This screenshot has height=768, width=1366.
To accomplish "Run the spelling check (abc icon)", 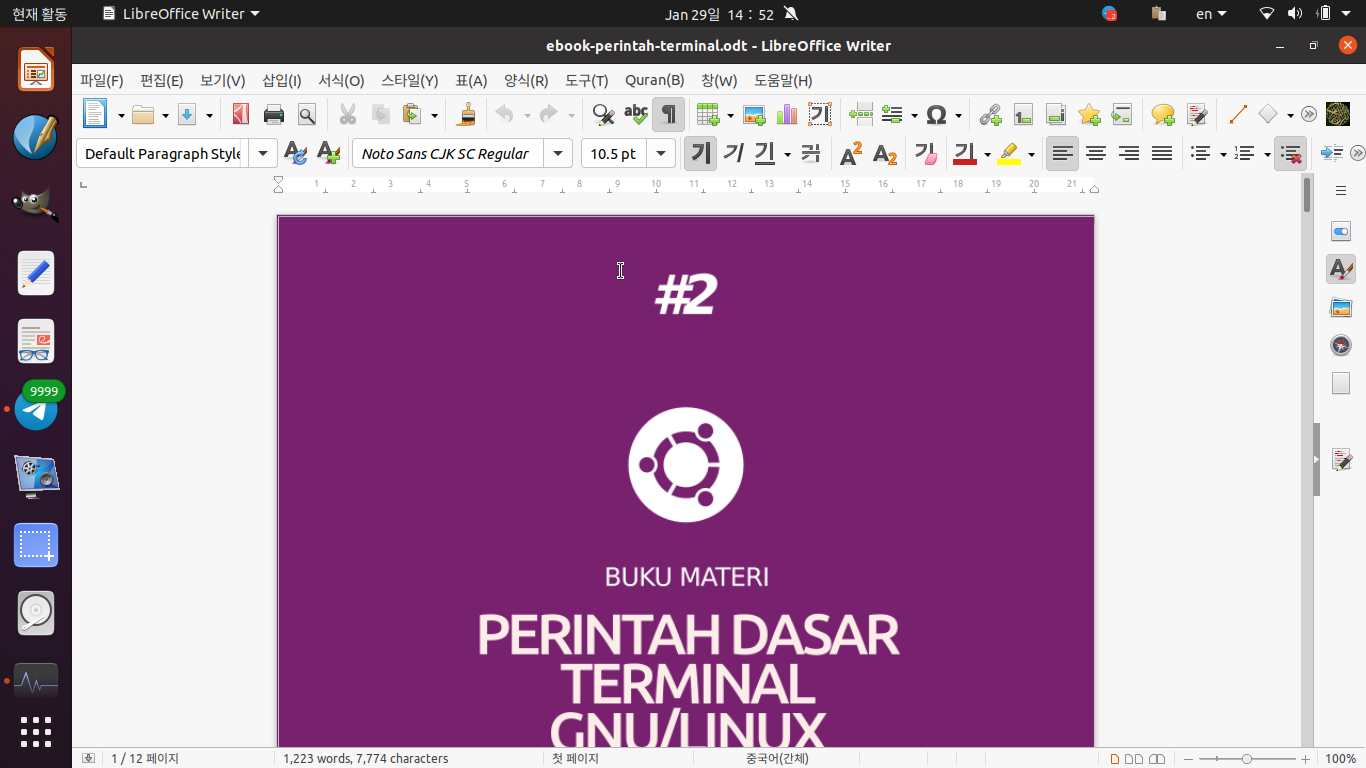I will point(636,114).
